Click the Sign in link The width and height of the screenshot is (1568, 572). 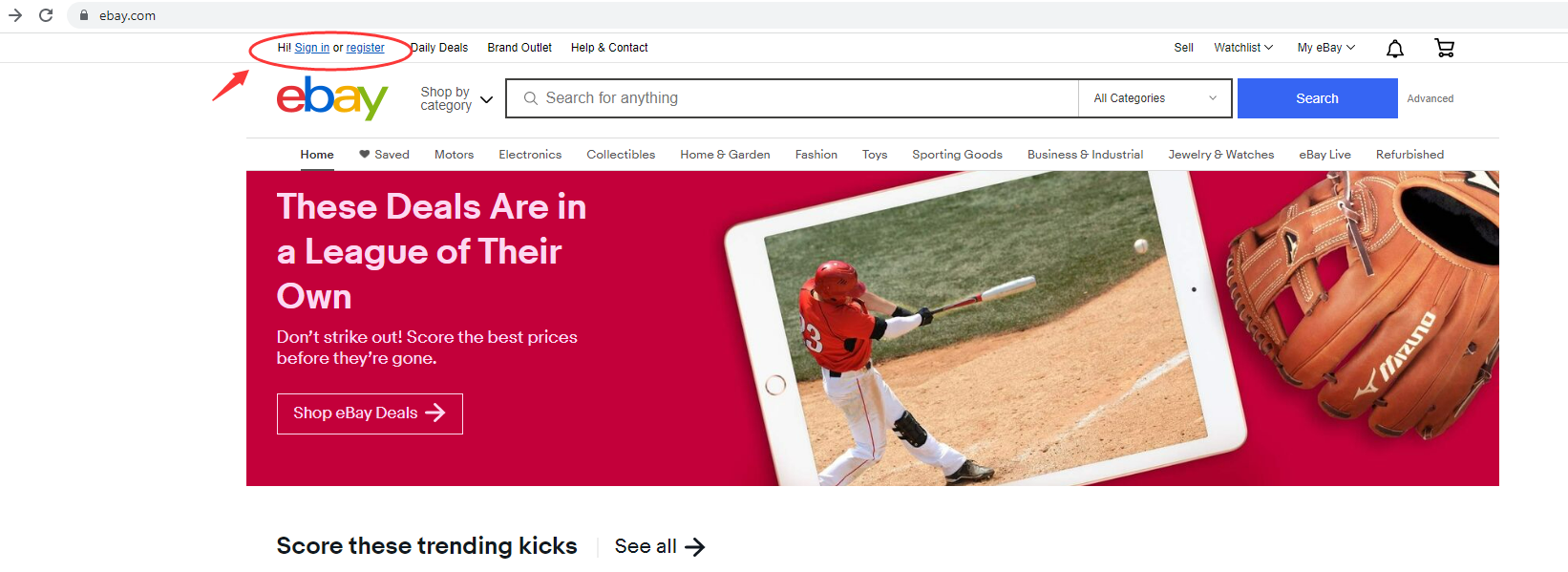click(x=312, y=48)
